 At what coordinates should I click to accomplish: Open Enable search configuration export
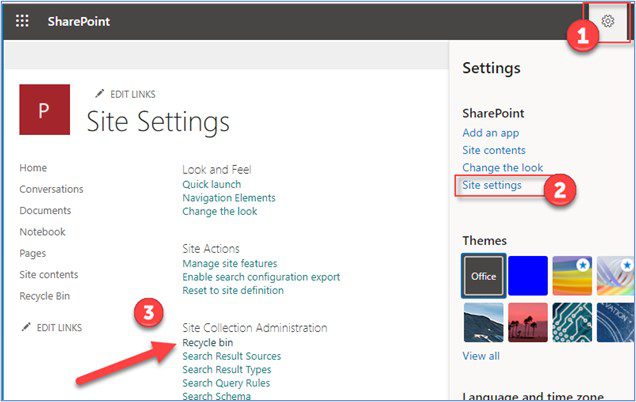click(261, 277)
